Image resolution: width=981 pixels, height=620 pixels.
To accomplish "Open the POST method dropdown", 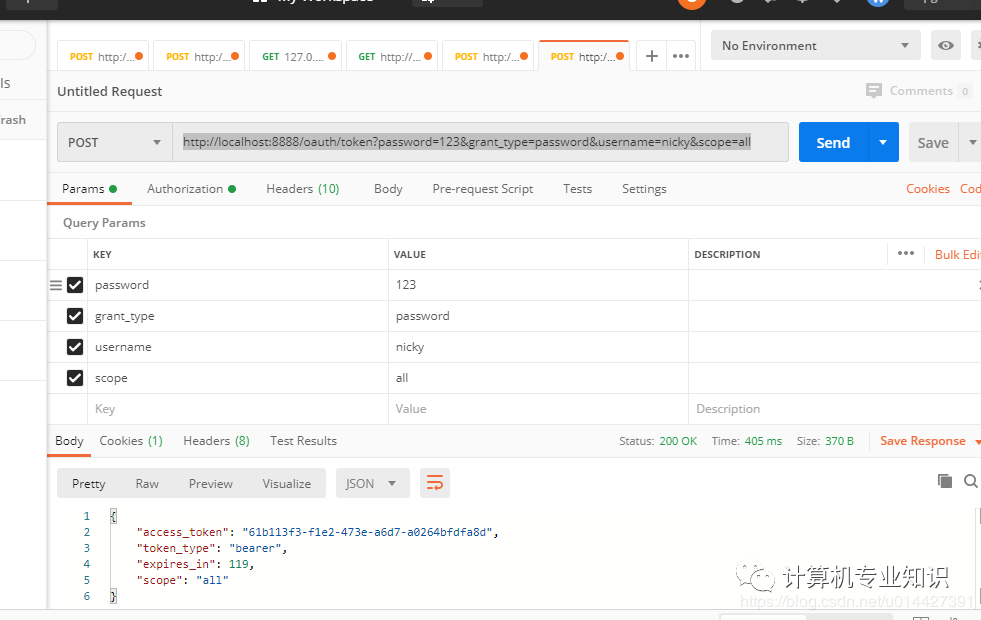I will [114, 143].
